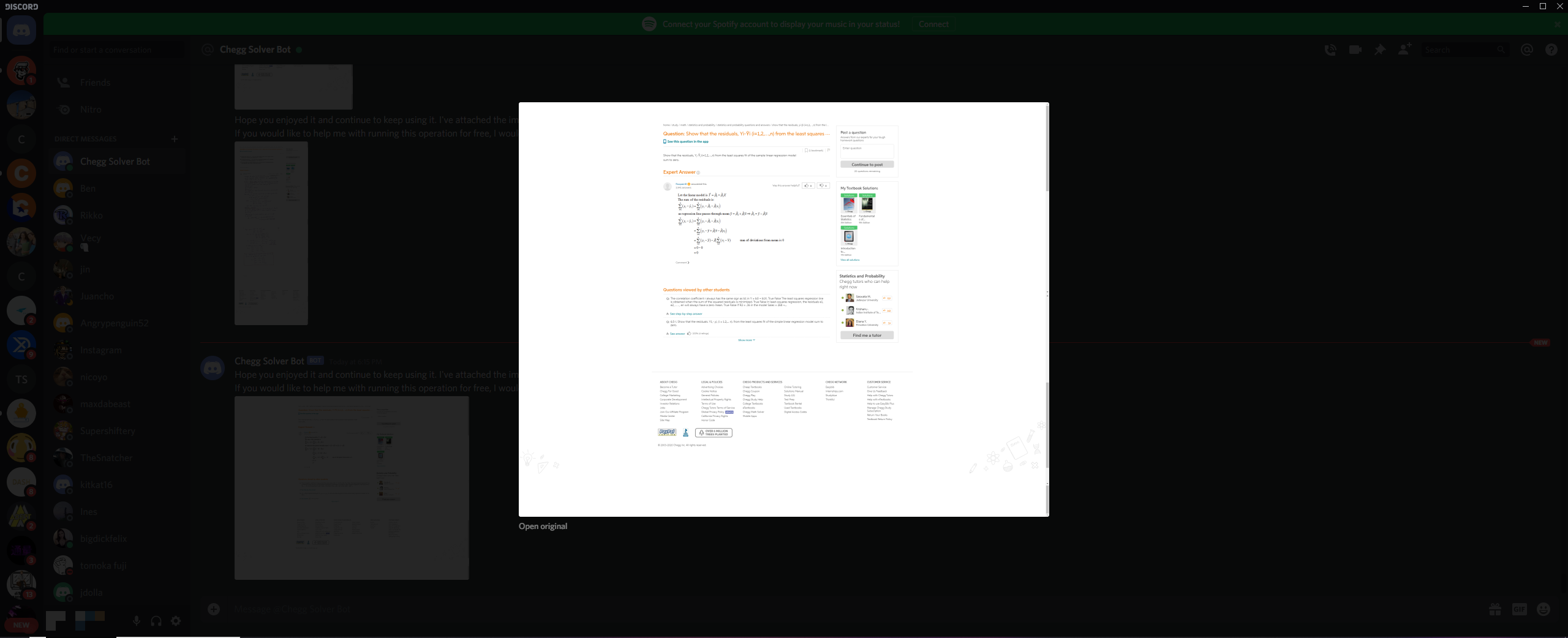Add friends to this DM

[1404, 50]
